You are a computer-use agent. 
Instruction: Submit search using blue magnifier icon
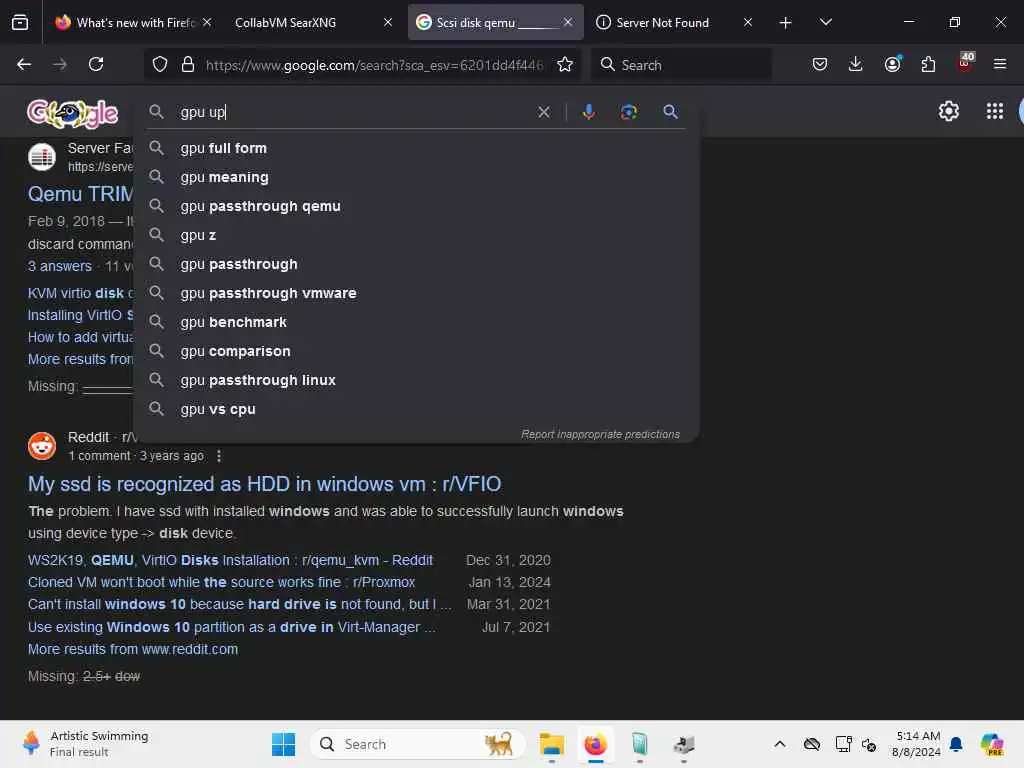[670, 112]
